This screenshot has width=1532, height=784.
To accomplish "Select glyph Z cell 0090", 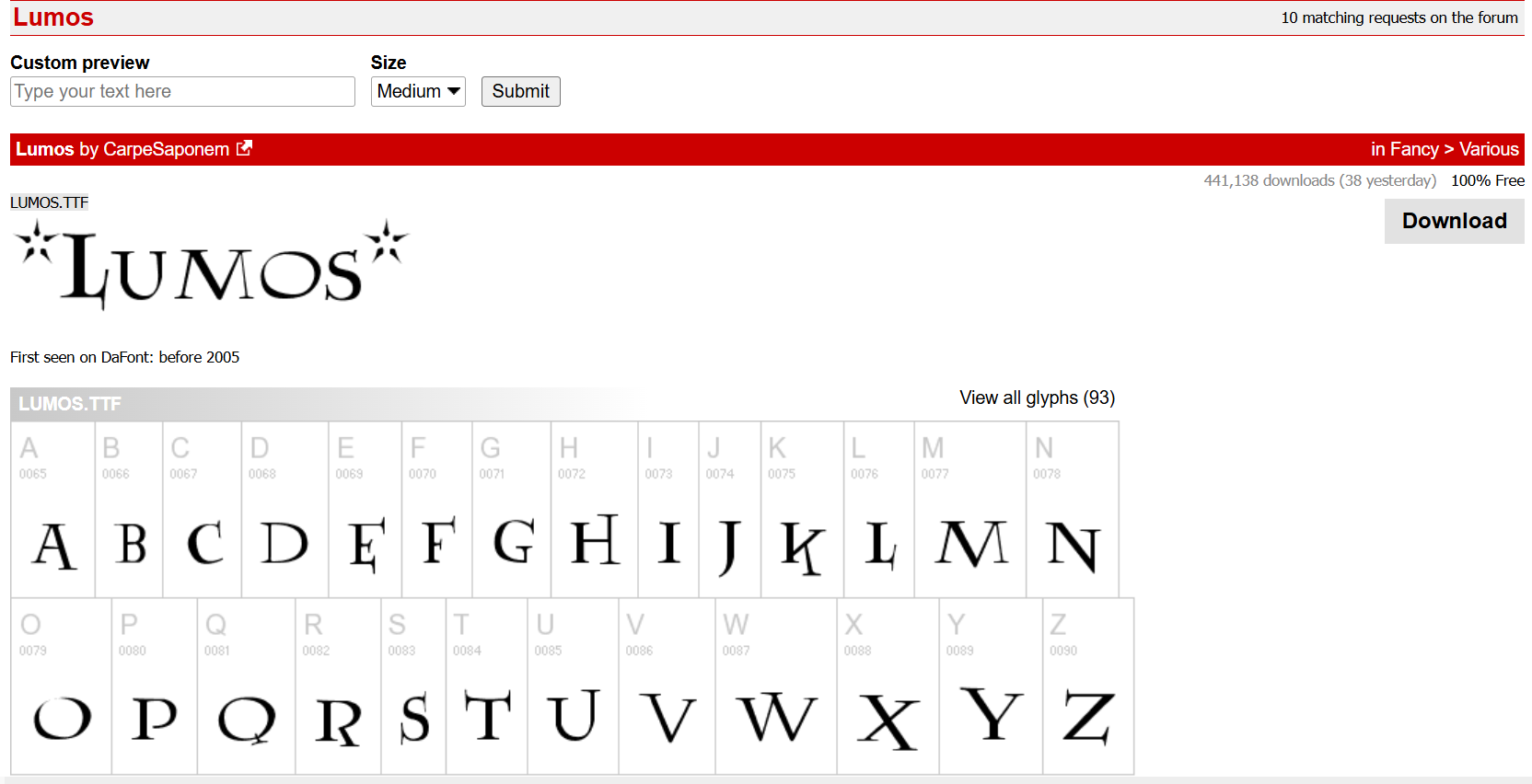I will (x=1089, y=686).
